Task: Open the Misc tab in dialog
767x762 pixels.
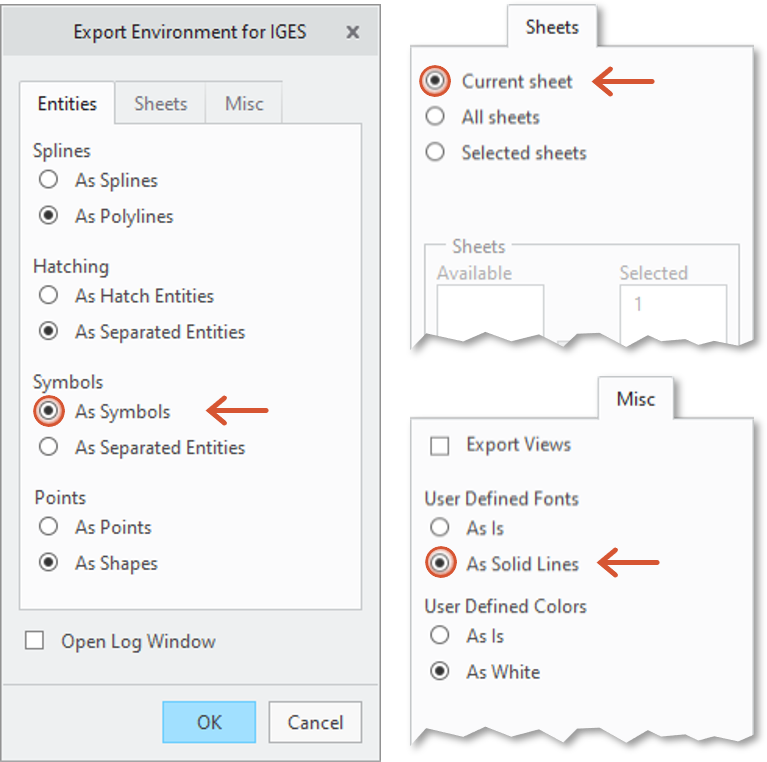Action: (244, 104)
